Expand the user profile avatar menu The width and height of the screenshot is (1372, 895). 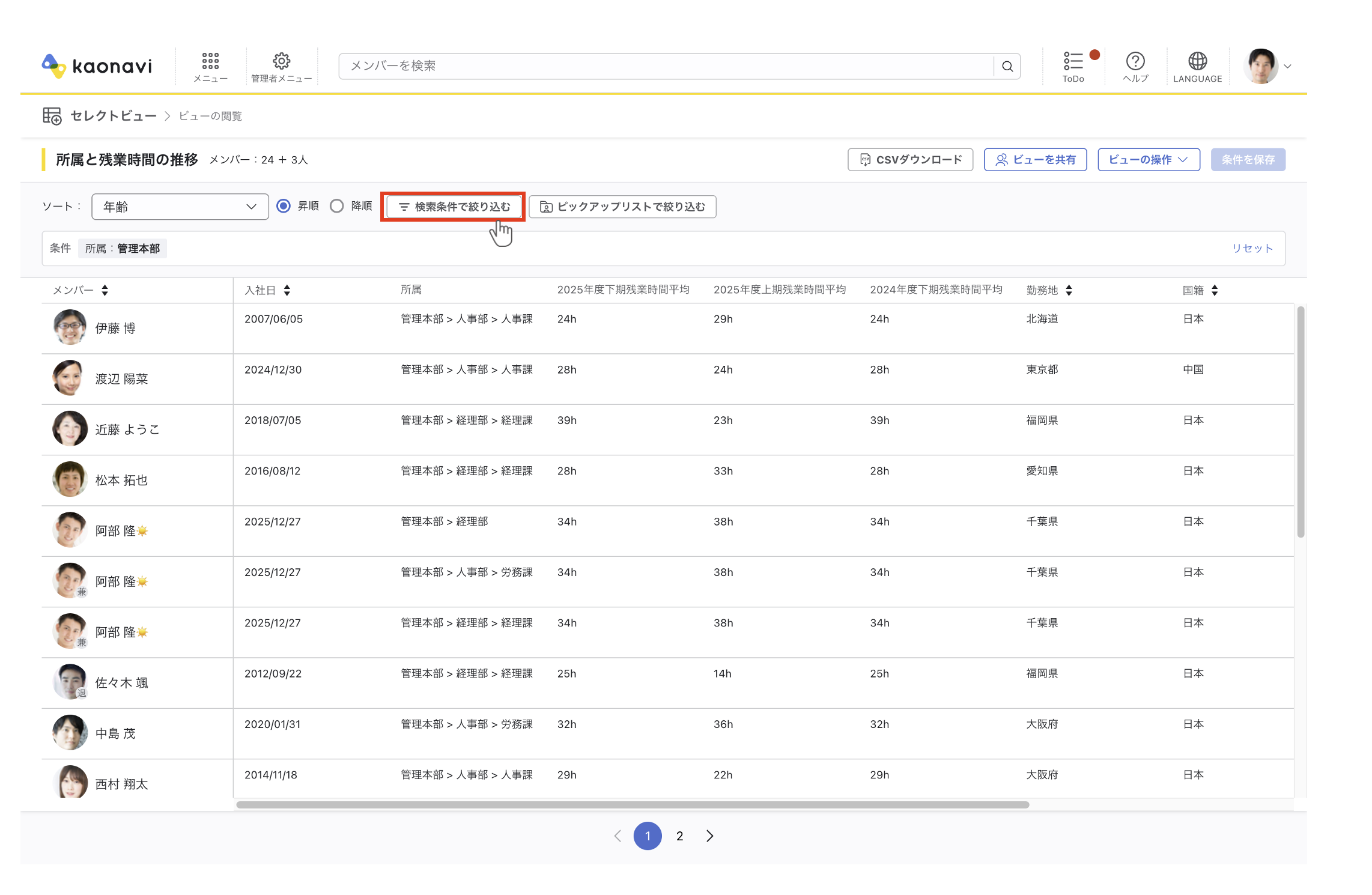point(1269,66)
